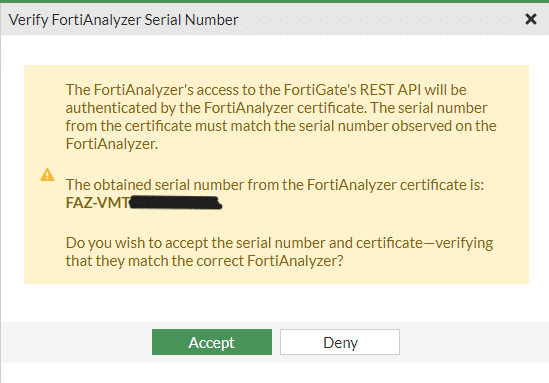This screenshot has height=383, width=549.
Task: Click the gray footer bar right of Deny
Action: coord(474,342)
